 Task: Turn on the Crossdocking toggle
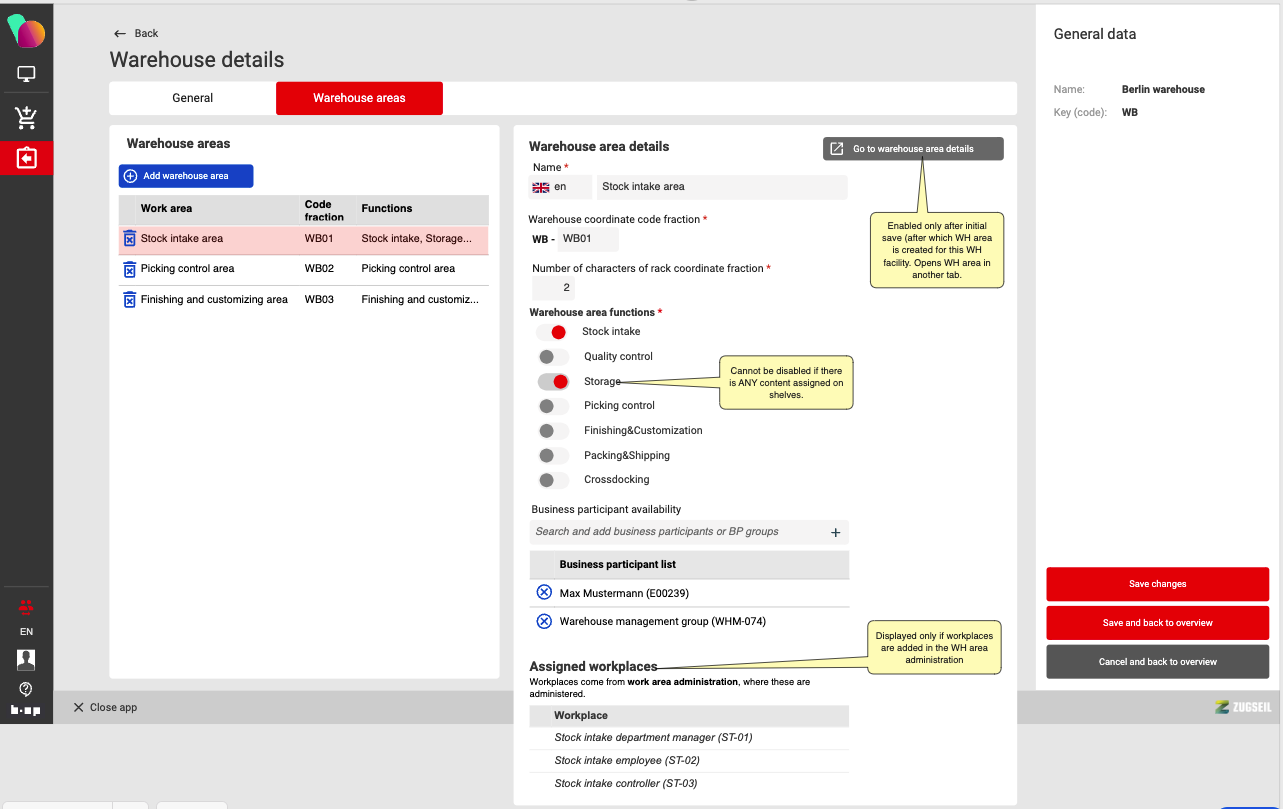click(x=552, y=480)
